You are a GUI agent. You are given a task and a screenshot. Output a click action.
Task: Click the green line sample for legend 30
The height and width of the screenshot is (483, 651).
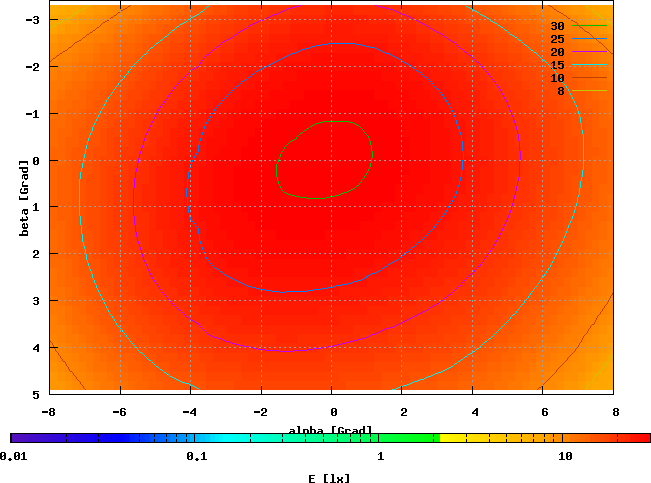[x=589, y=26]
